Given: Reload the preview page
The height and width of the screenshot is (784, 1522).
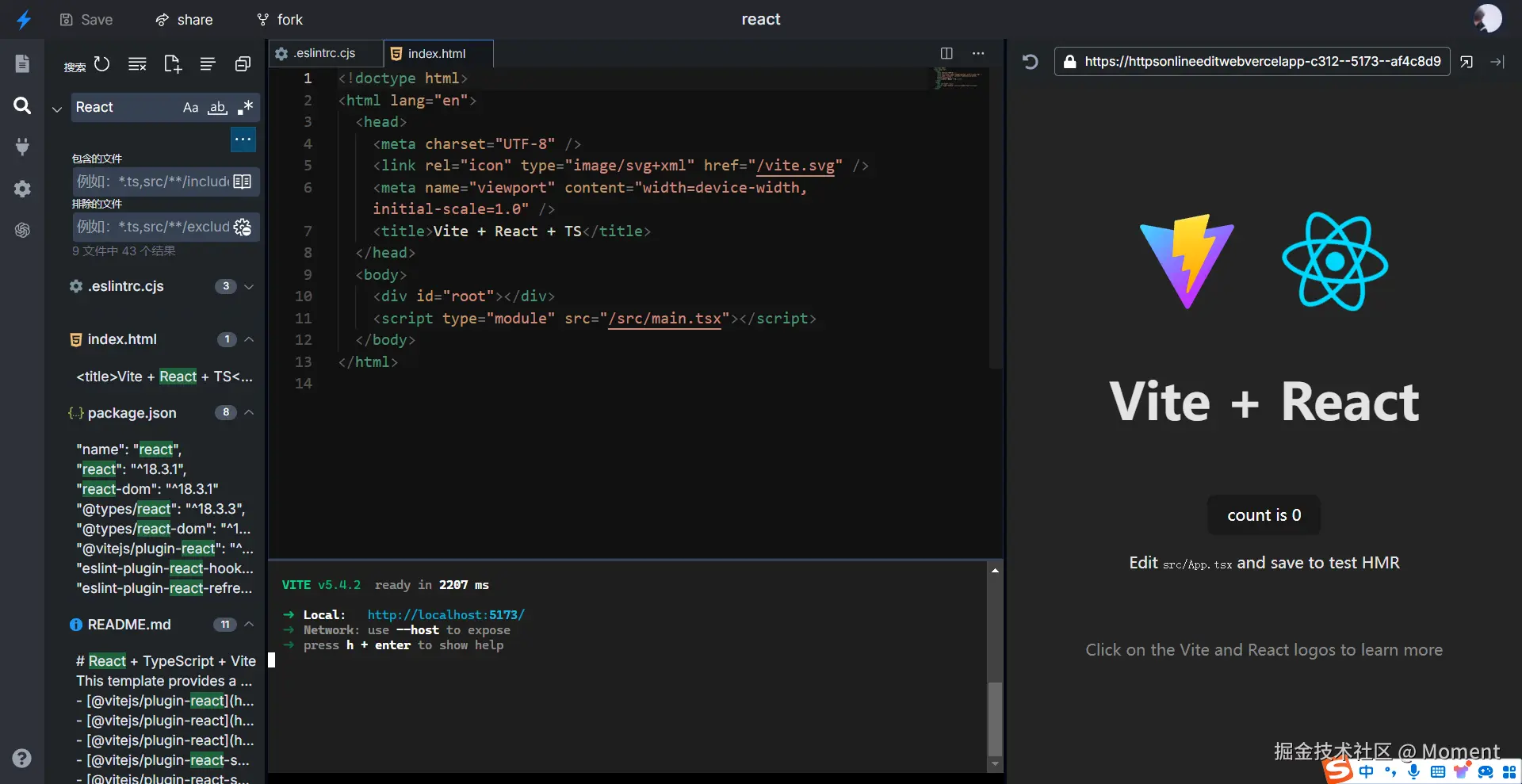Looking at the screenshot, I should click(x=1030, y=61).
